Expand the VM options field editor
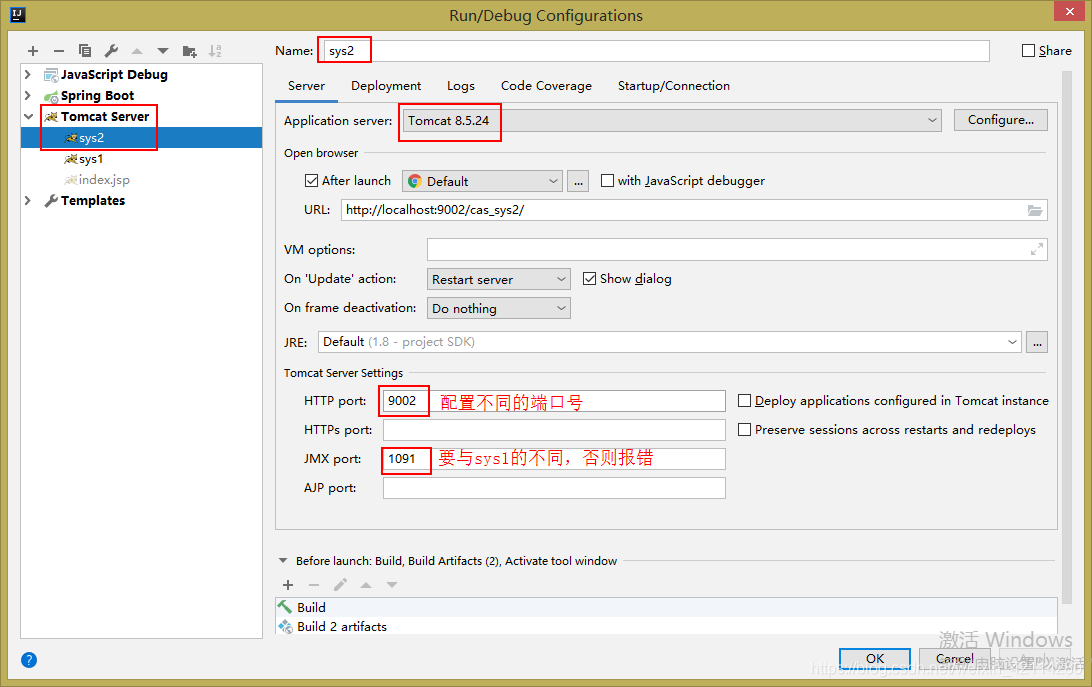This screenshot has width=1092, height=687. 1036,249
